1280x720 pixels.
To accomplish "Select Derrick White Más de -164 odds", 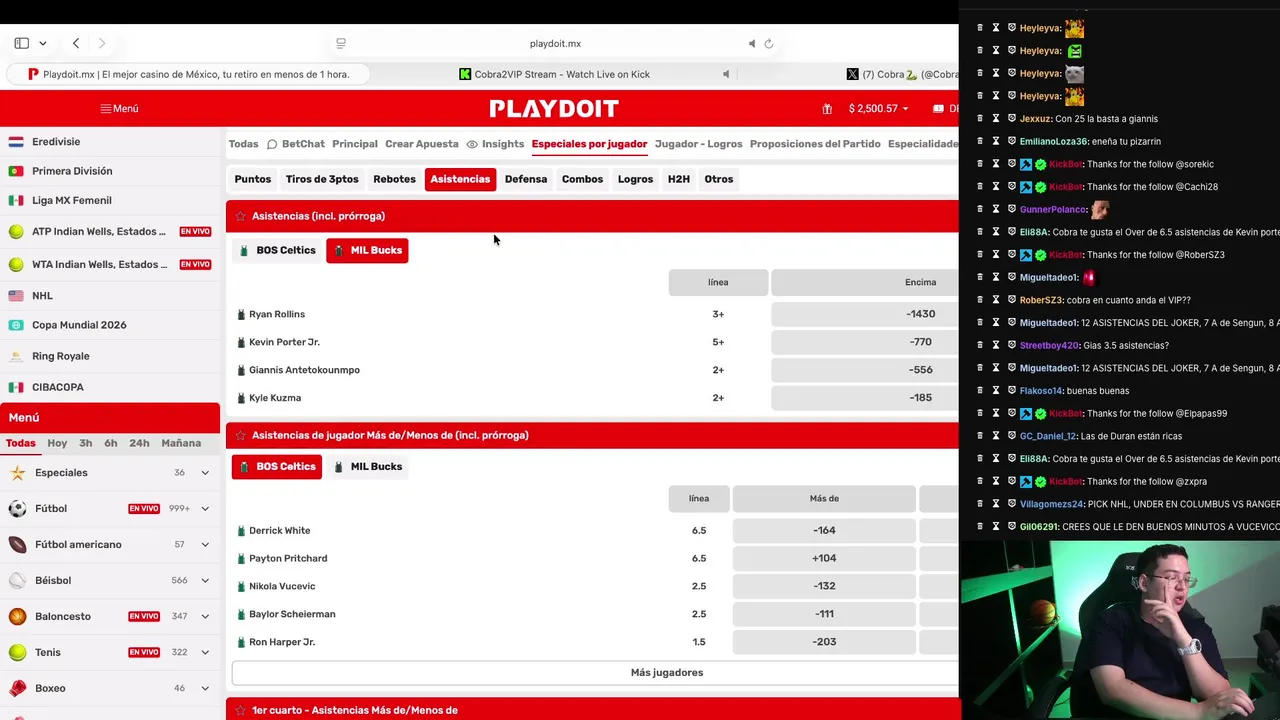I will click(x=824, y=530).
